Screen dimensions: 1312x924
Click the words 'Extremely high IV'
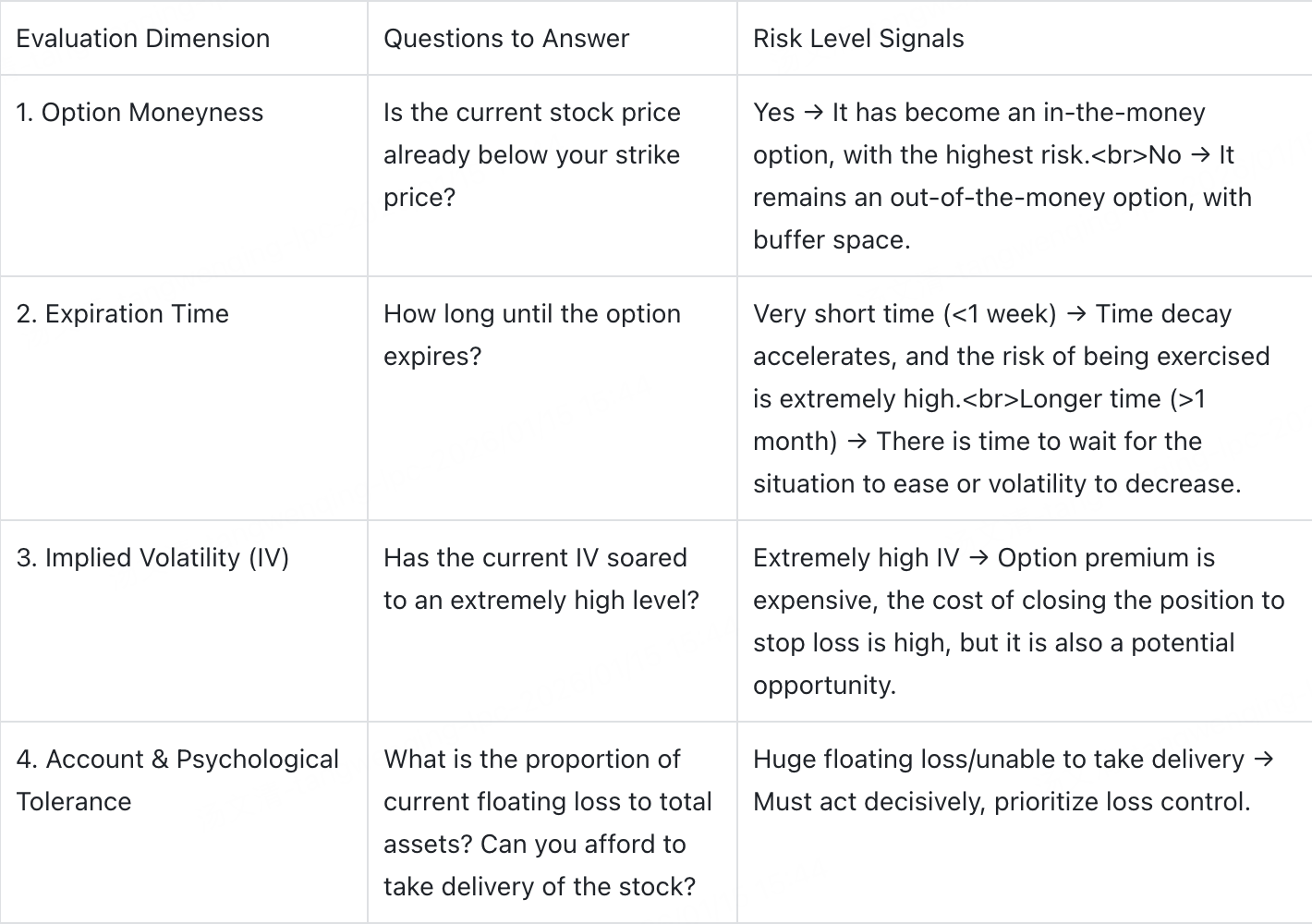(856, 558)
